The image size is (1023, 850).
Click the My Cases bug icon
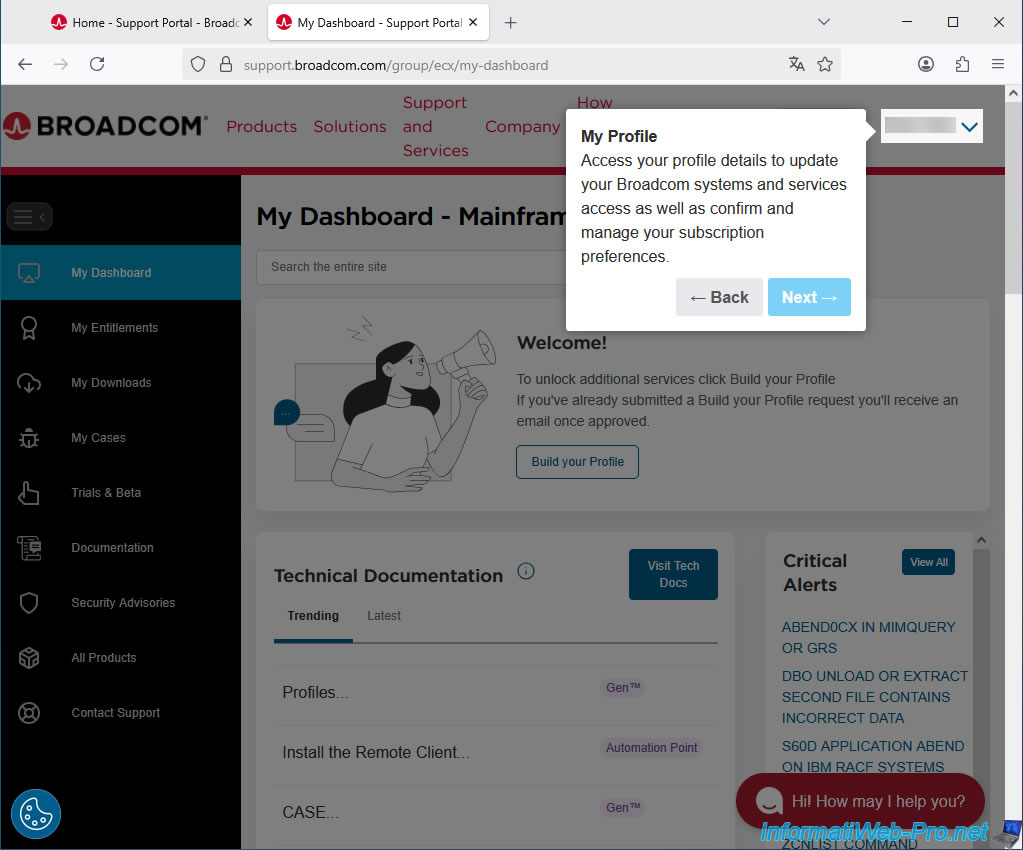[29, 438]
